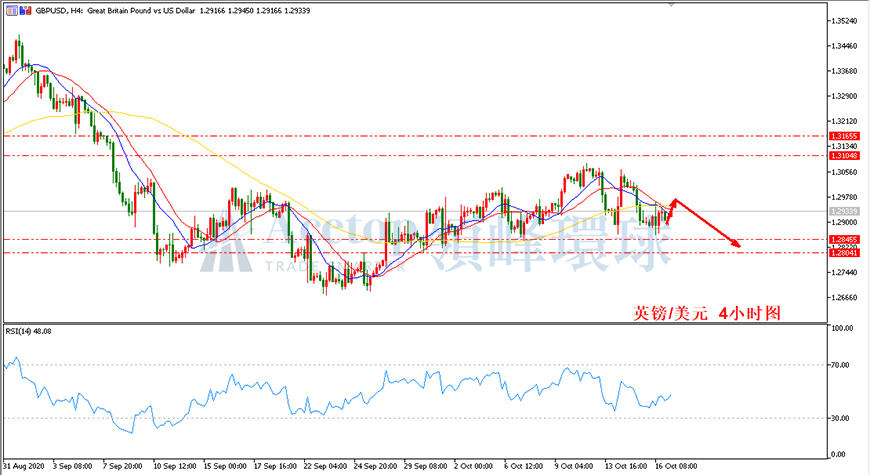Click the 30.00 RSI level label

coord(840,418)
